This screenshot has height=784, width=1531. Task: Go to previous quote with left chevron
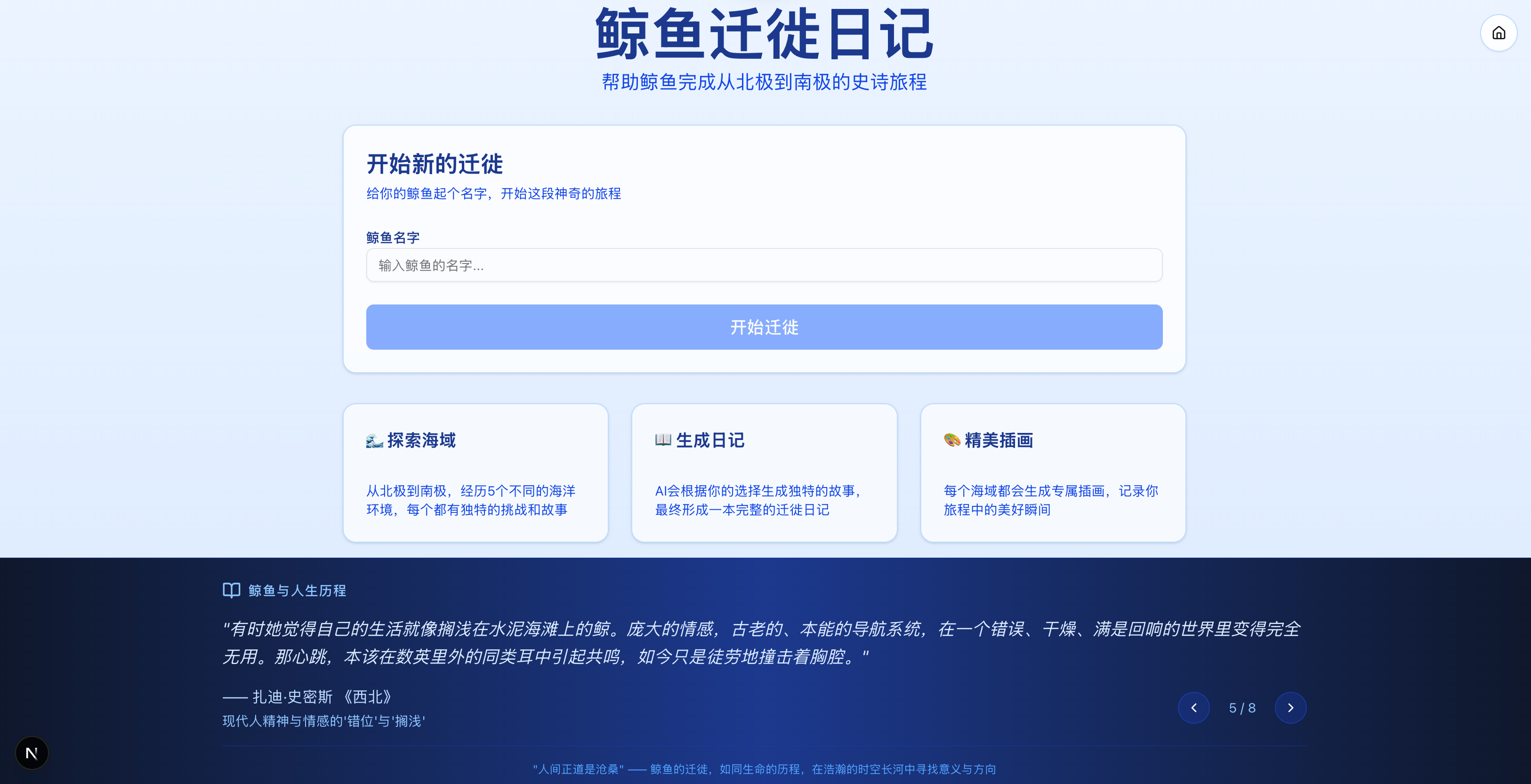[x=1193, y=707]
